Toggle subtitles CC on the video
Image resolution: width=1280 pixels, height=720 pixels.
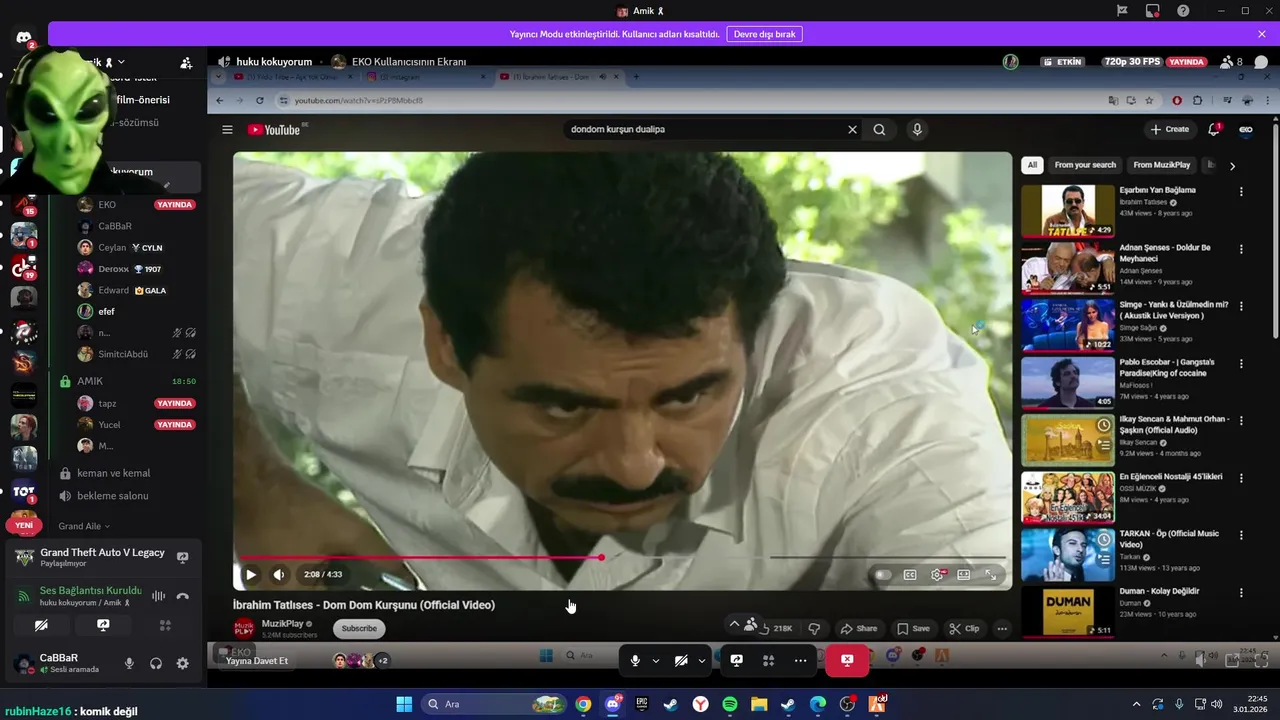(910, 575)
